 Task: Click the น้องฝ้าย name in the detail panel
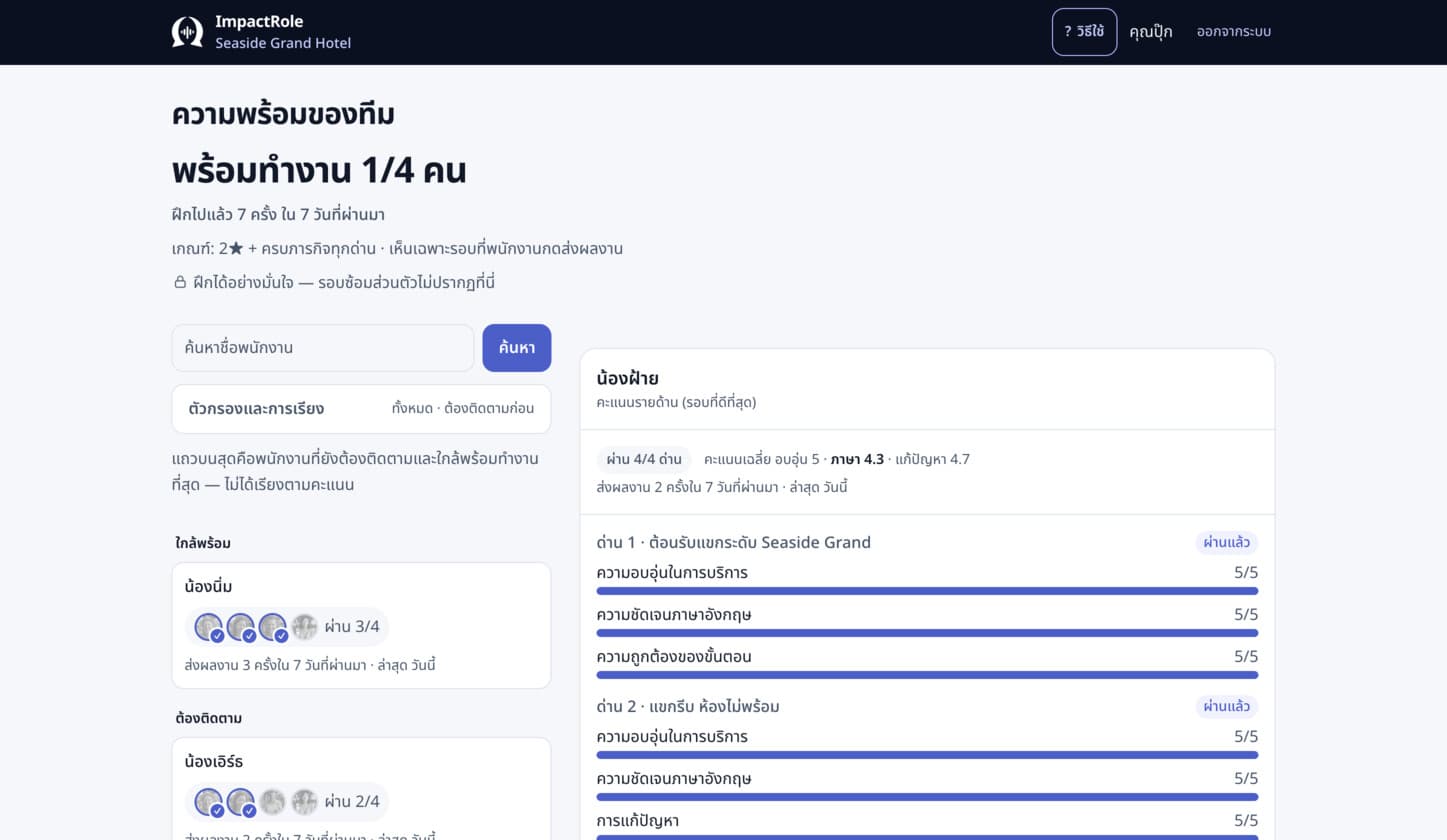(627, 379)
